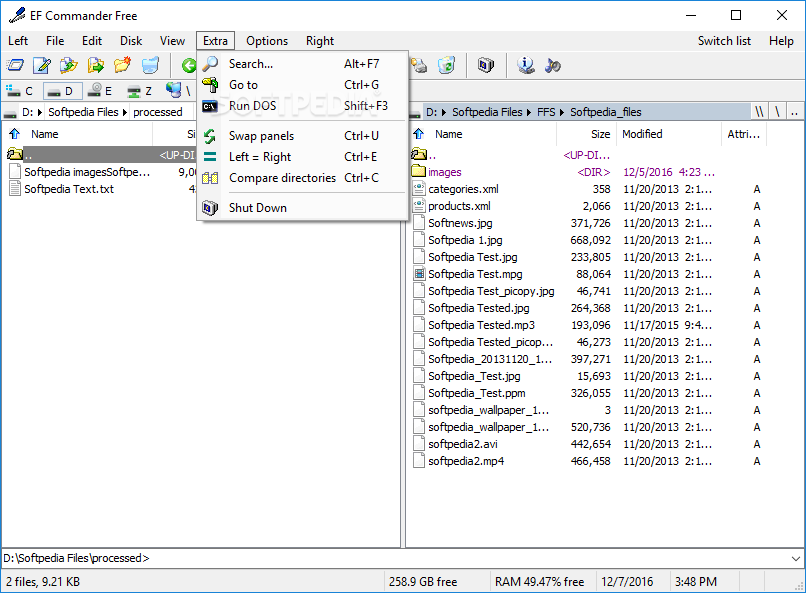Screen dimensions: 806x593
Task: Open the View menu
Action: pyautogui.click(x=172, y=41)
